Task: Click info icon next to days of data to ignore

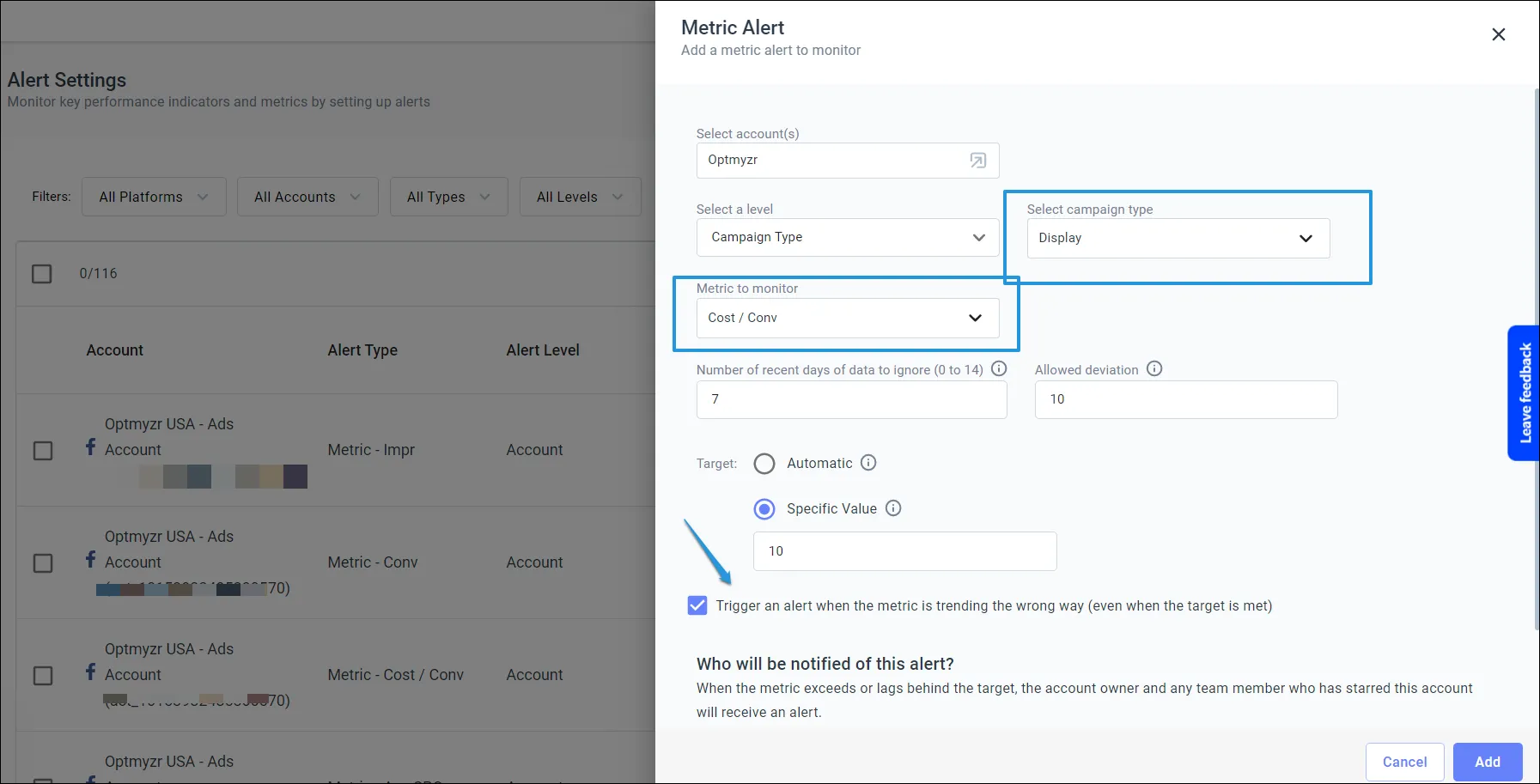Action: click(999, 368)
